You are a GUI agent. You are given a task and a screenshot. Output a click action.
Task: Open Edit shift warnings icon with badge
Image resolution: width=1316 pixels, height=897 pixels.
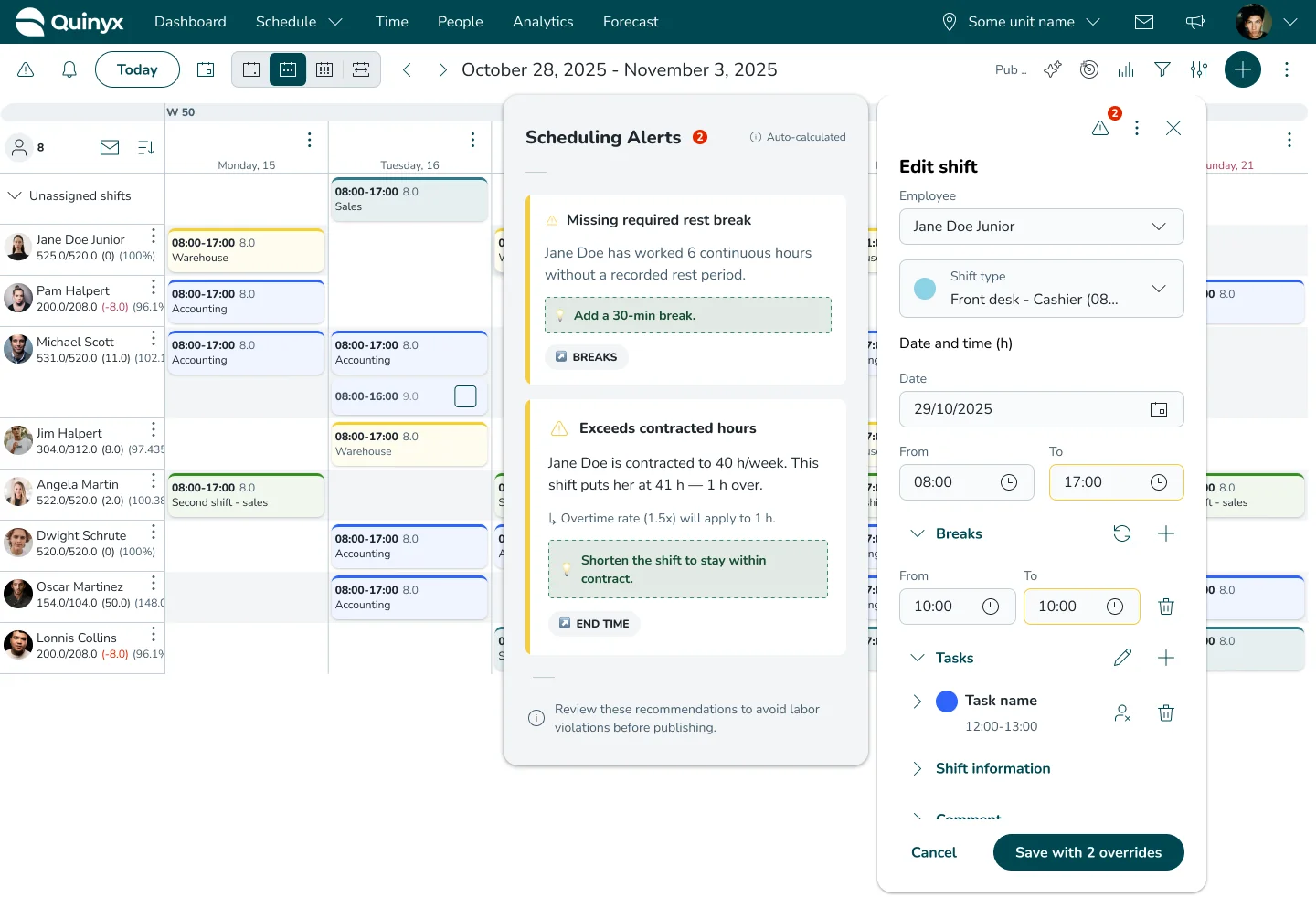[x=1102, y=126]
